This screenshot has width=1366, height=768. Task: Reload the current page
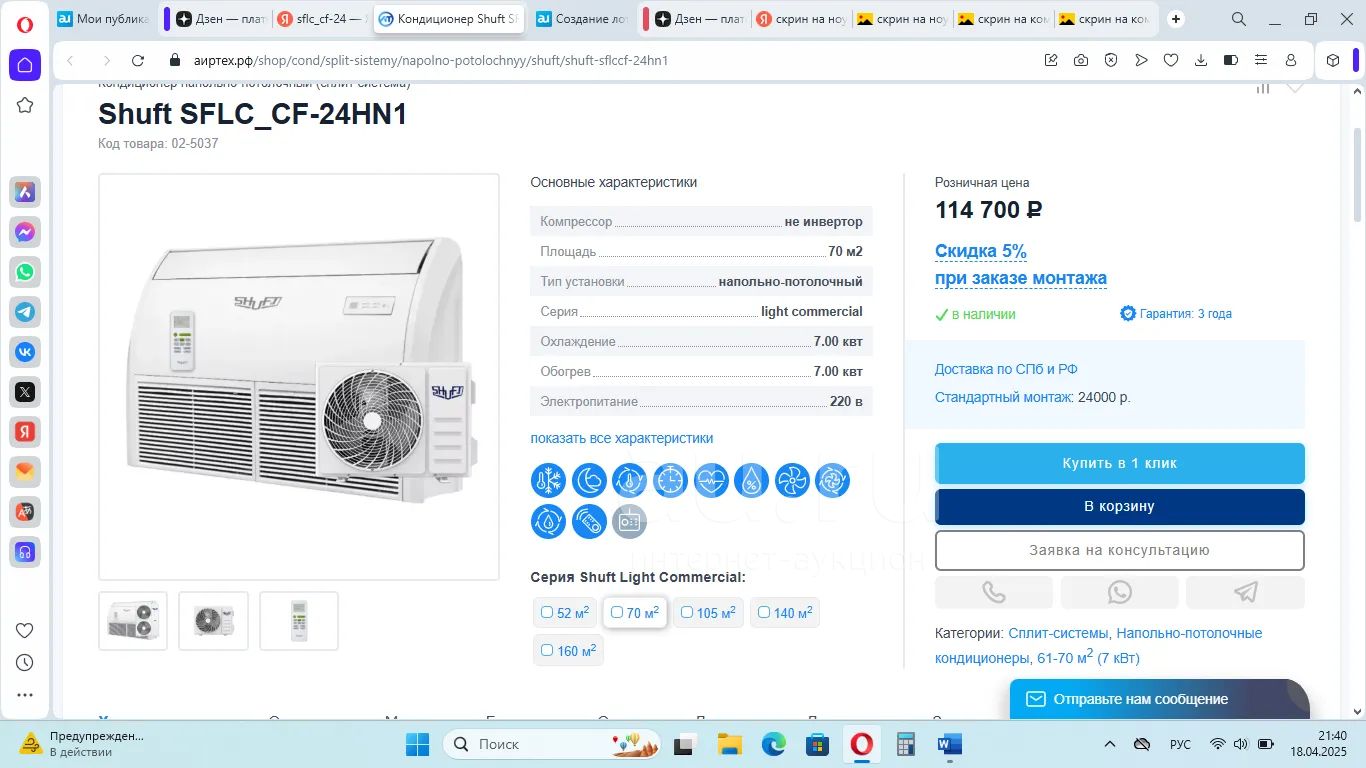[x=138, y=60]
